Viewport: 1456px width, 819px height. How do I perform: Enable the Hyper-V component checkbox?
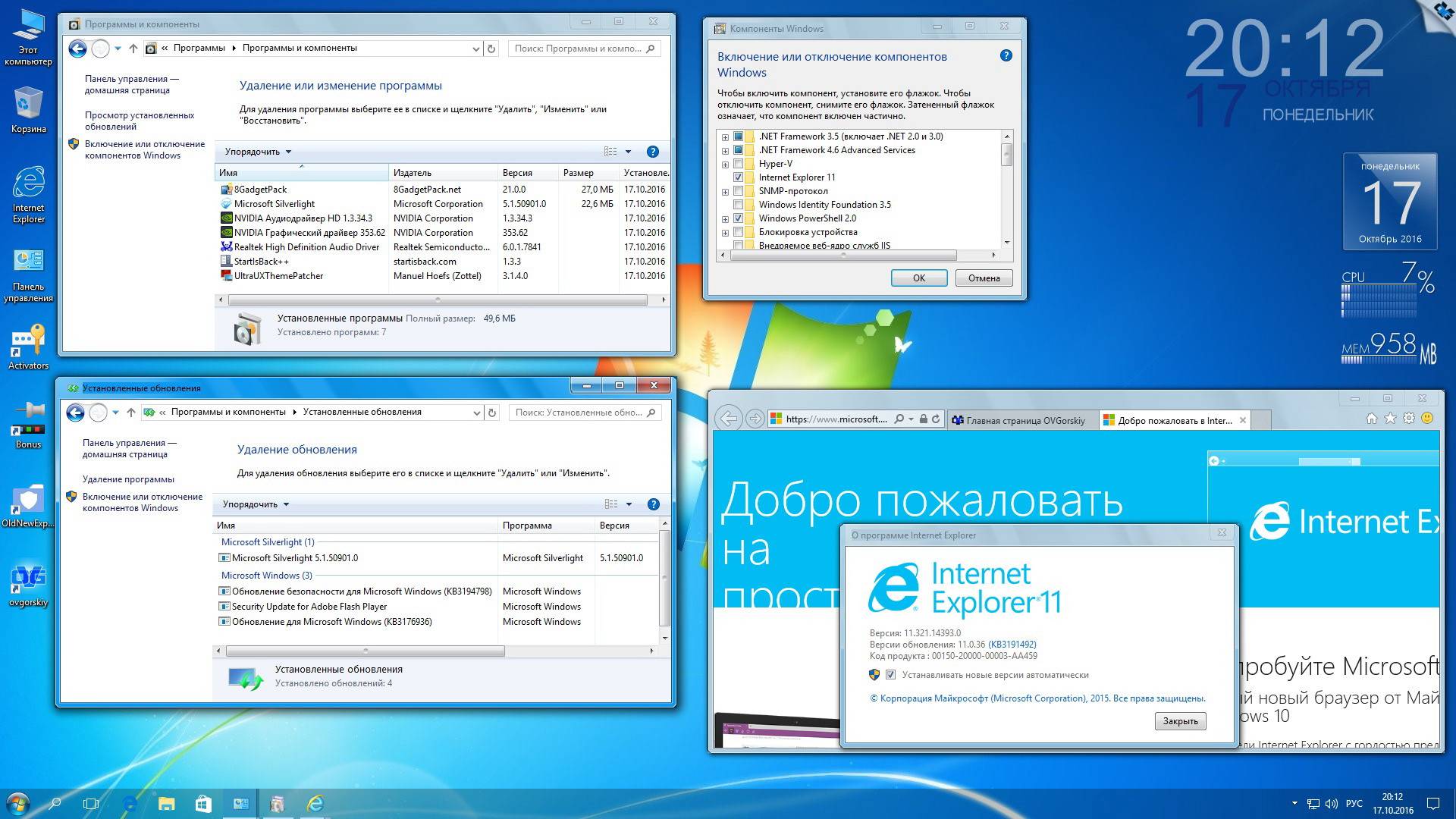pyautogui.click(x=738, y=164)
